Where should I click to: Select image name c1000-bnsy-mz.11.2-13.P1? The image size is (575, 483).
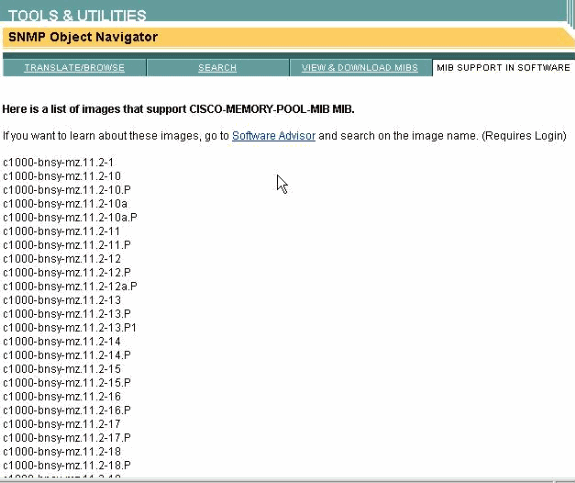coord(70,328)
